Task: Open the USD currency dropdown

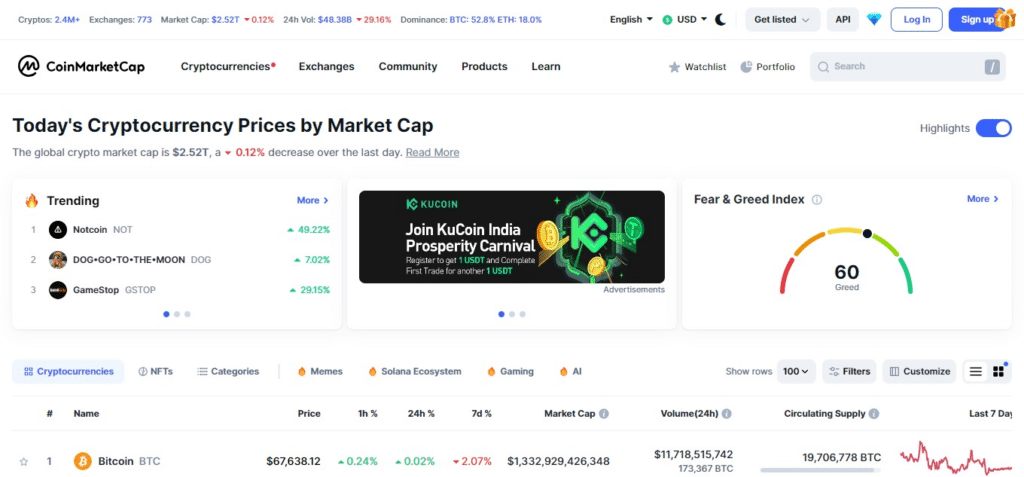Action: click(685, 19)
